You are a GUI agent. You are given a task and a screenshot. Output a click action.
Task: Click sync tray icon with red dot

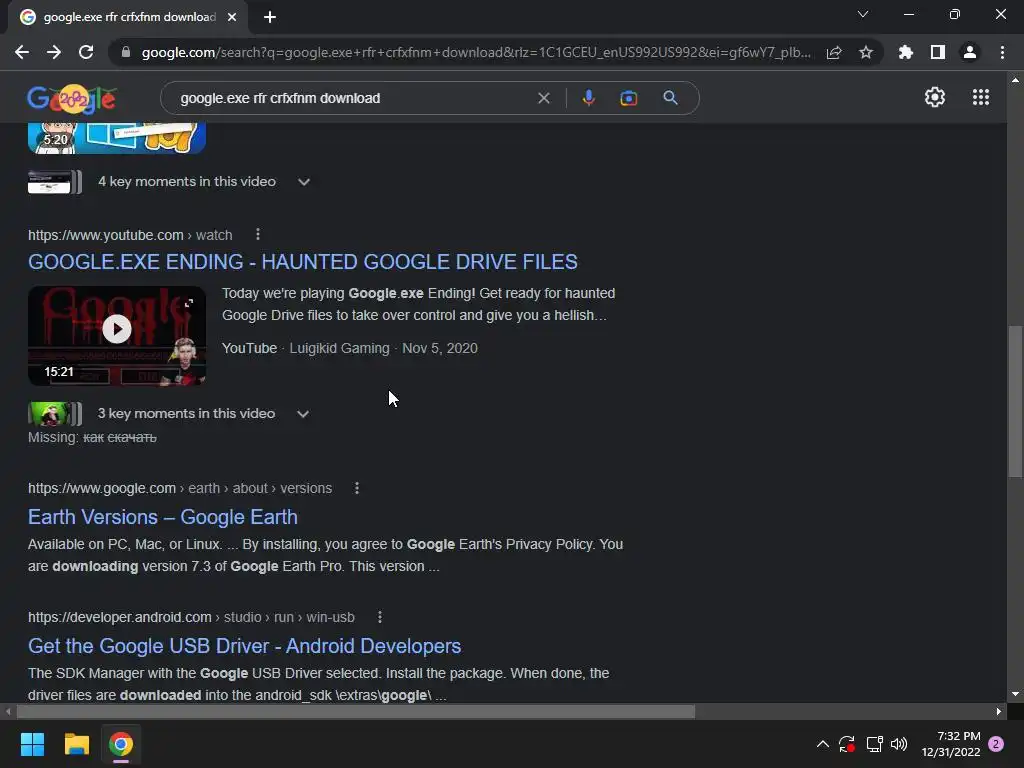pyautogui.click(x=847, y=744)
